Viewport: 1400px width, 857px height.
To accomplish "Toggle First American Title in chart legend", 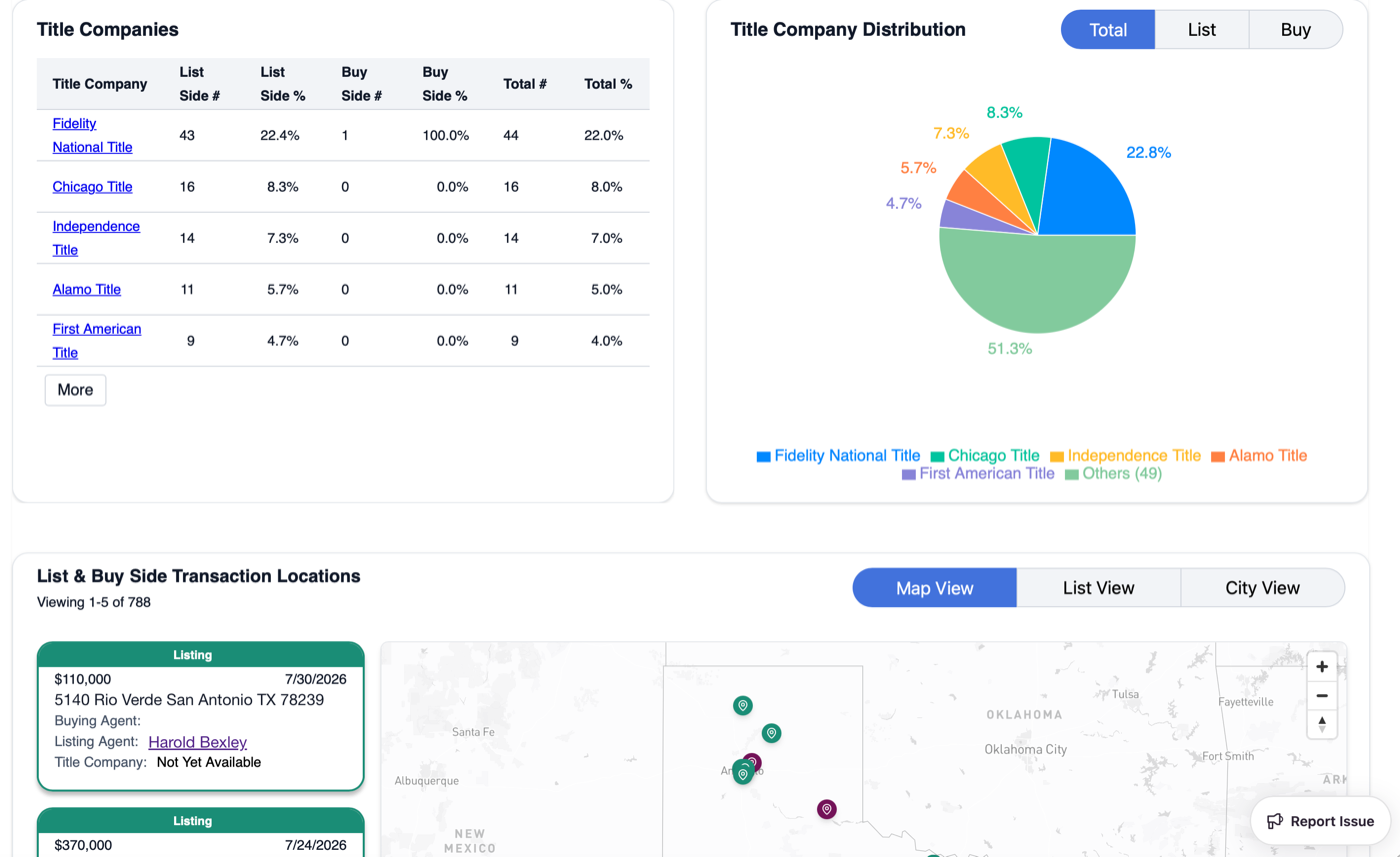I will pyautogui.click(x=978, y=473).
